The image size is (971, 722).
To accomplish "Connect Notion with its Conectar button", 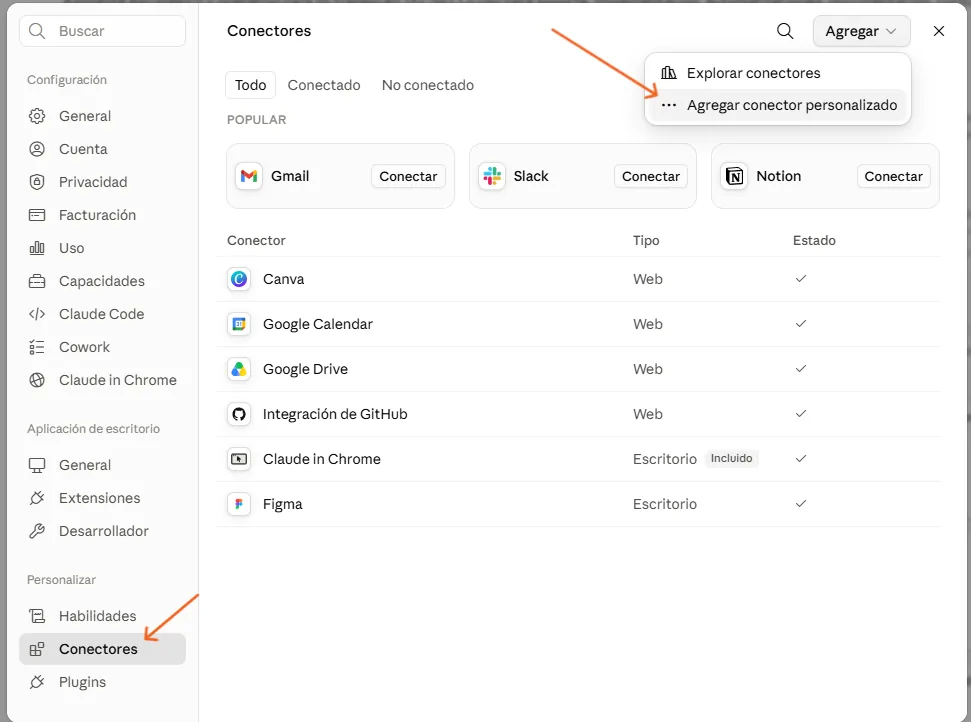I will tap(894, 176).
